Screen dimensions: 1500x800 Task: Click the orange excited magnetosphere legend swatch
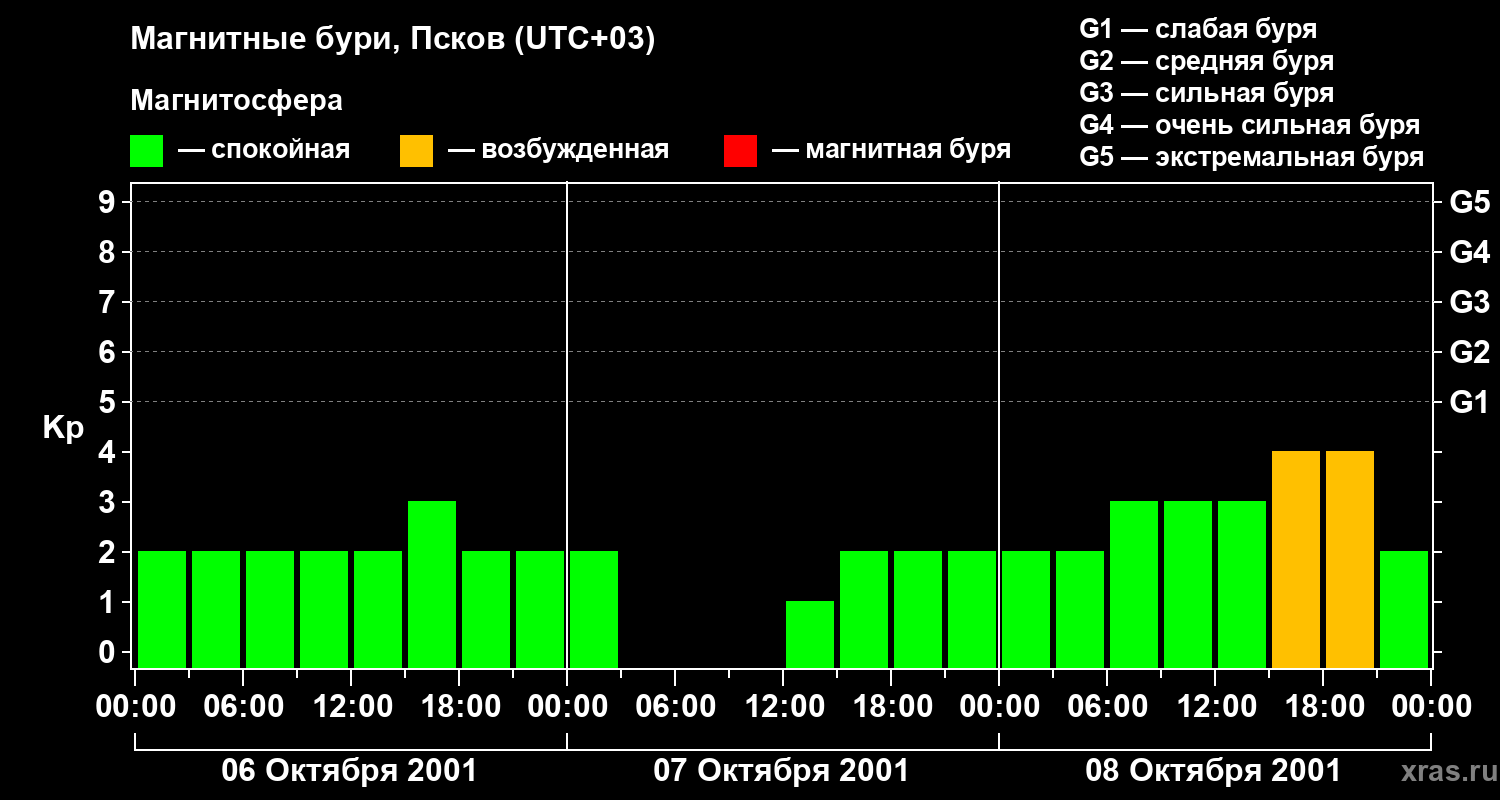point(416,151)
